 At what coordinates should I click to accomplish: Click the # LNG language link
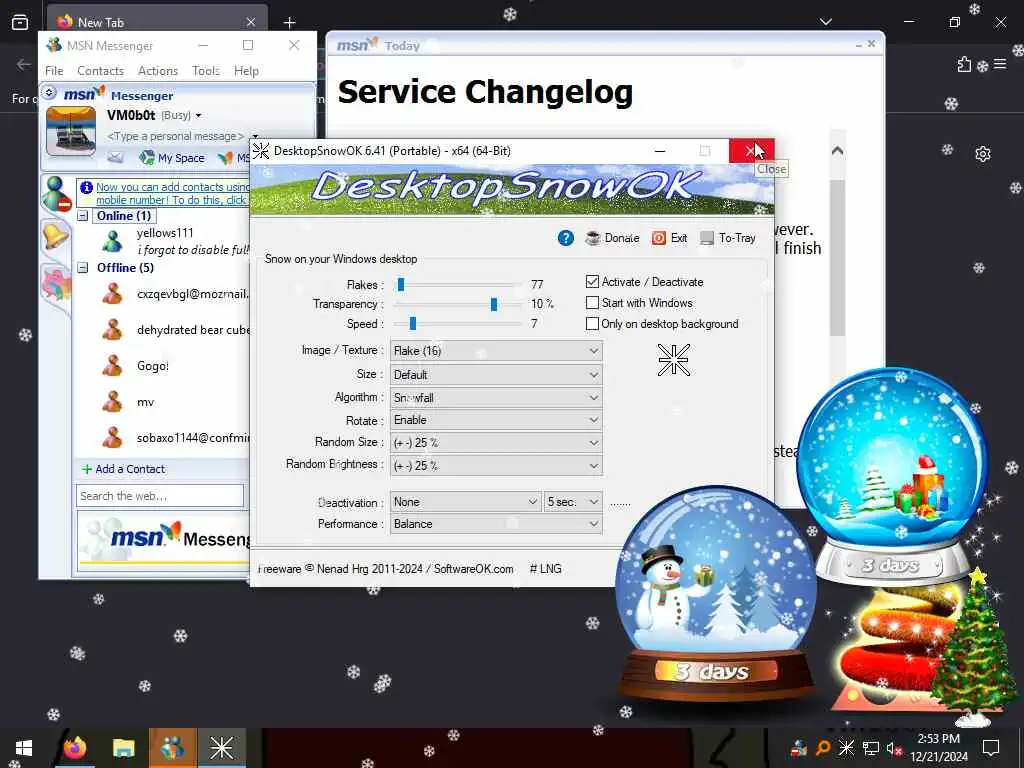[545, 569]
